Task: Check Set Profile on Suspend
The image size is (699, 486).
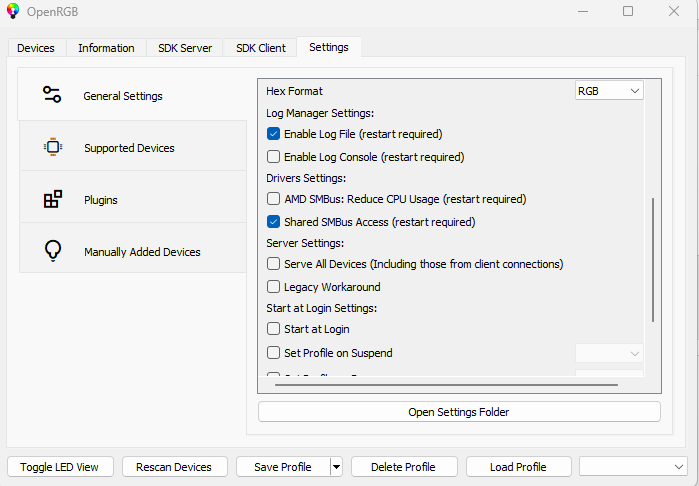Action: click(x=273, y=353)
